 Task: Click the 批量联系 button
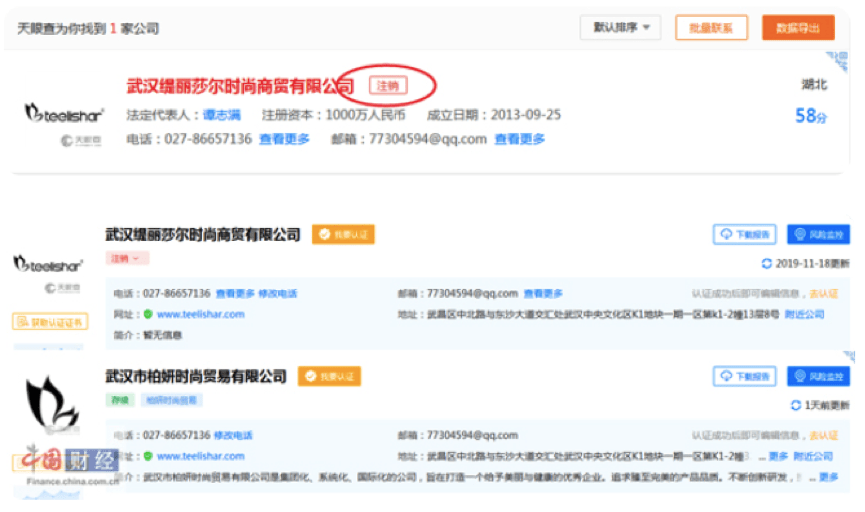711,28
